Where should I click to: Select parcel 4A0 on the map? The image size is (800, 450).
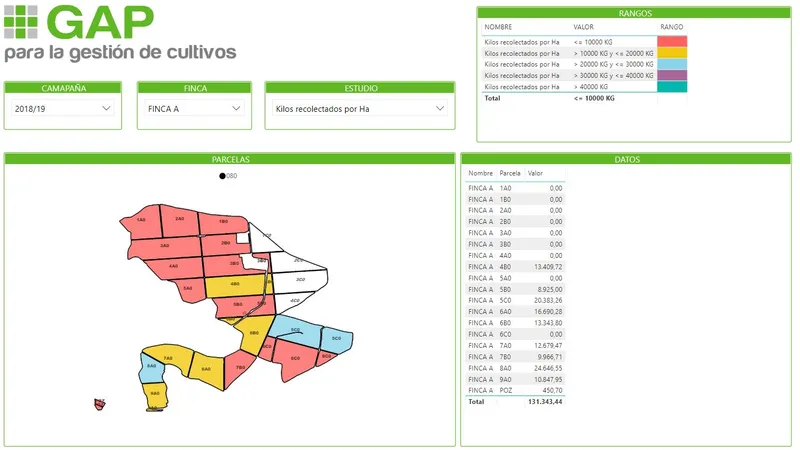[x=173, y=266]
